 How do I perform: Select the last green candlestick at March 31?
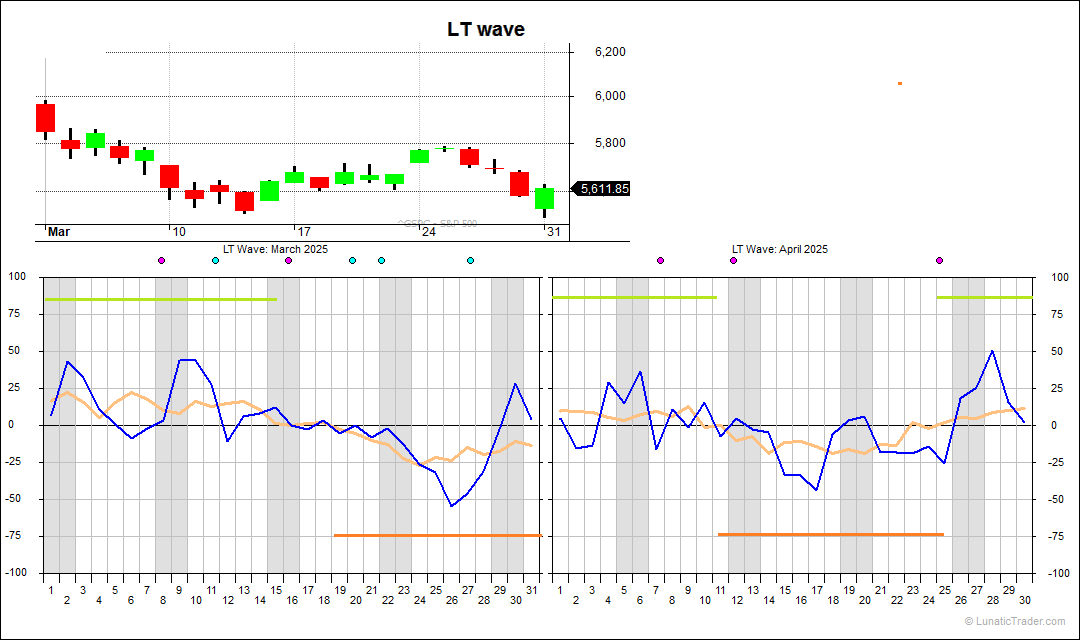click(544, 198)
